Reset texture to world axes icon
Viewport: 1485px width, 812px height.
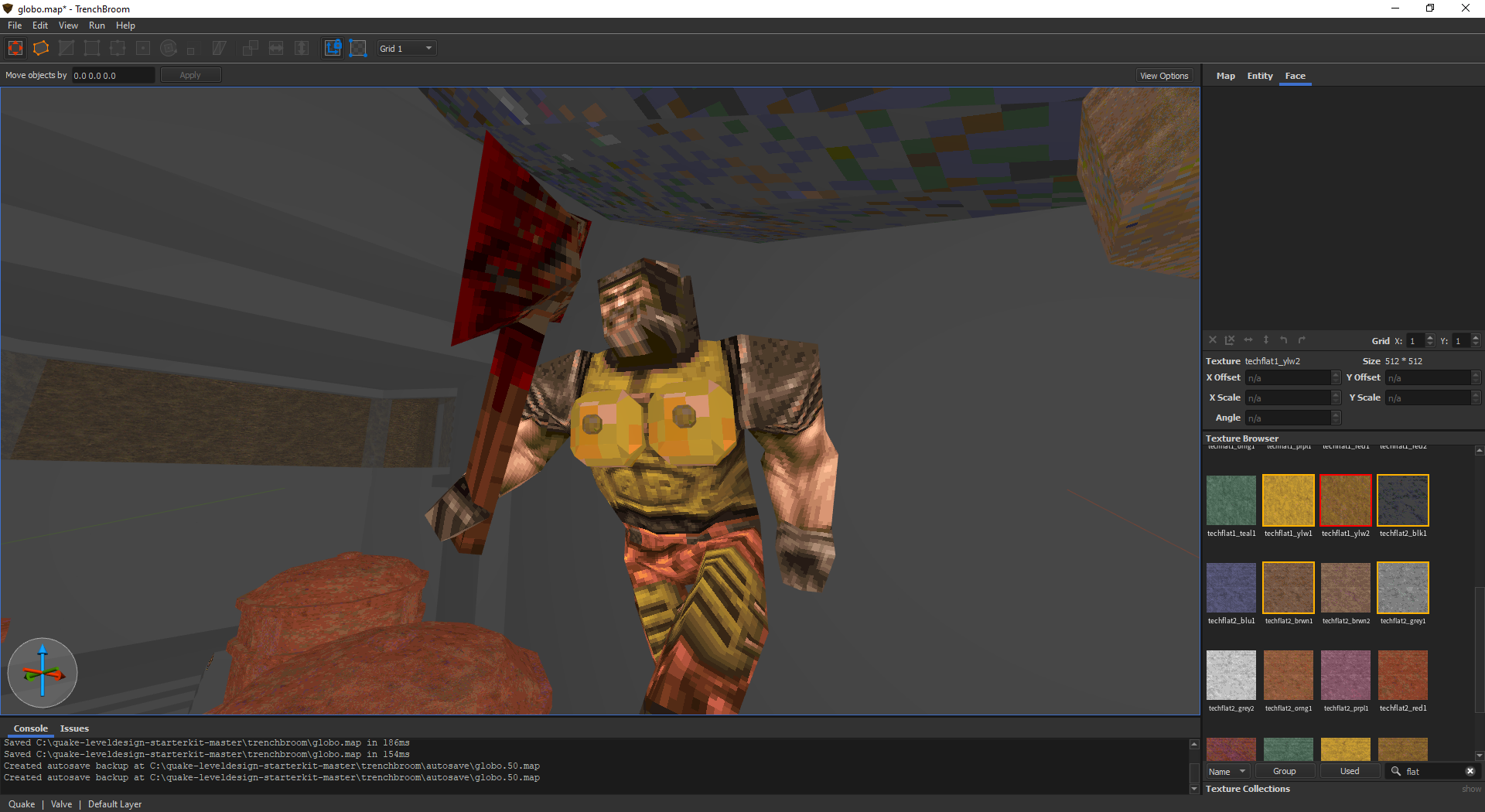click(1230, 340)
